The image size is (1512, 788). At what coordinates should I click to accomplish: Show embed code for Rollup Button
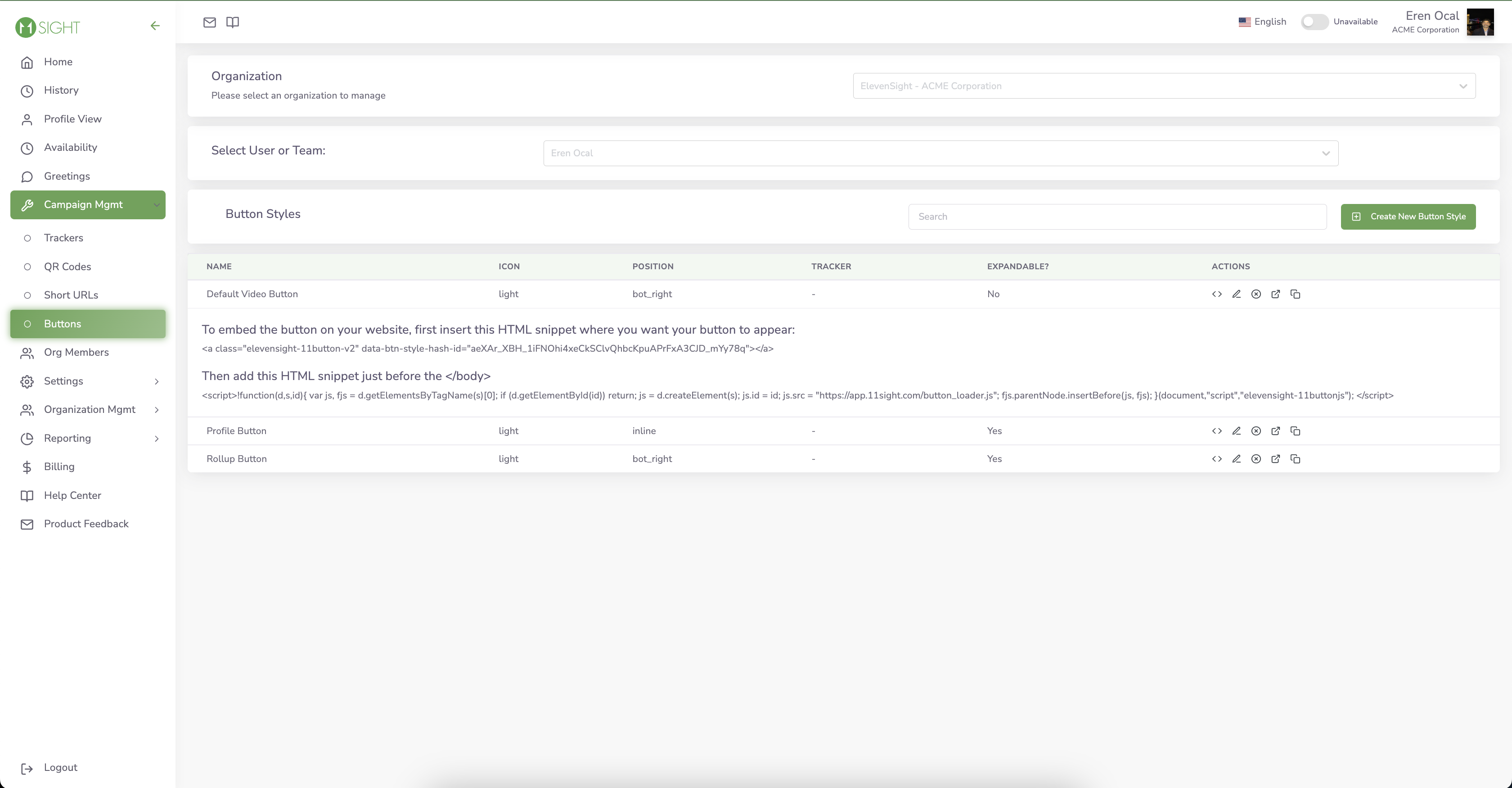(x=1217, y=459)
